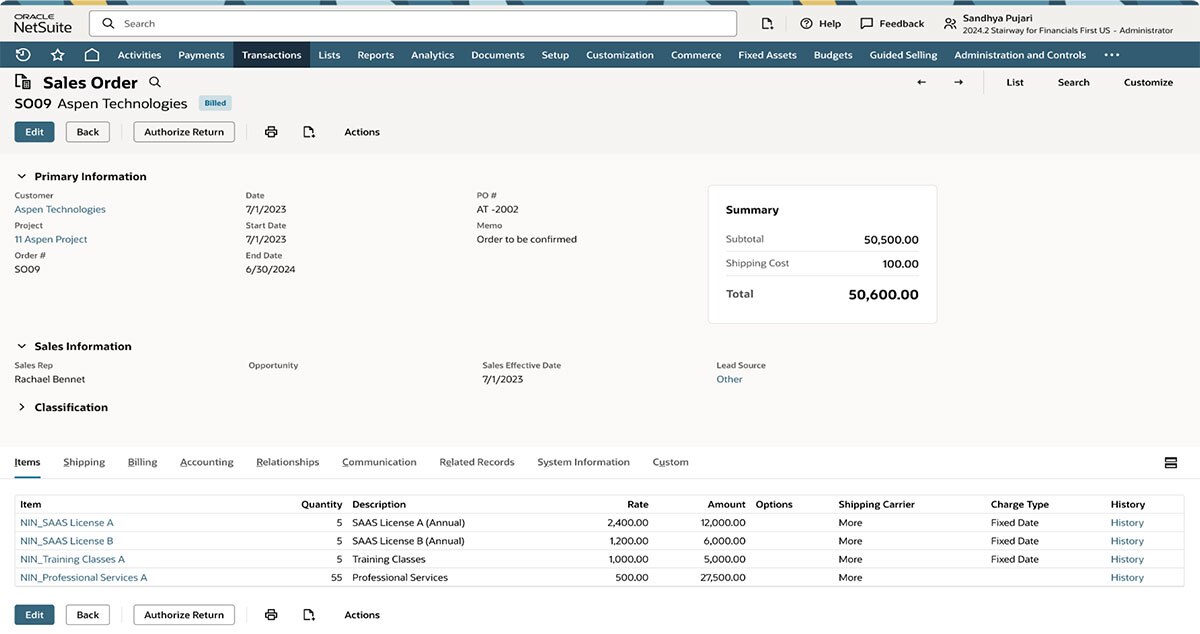Click into the global Search field
Viewport: 1200px width, 634px height.
(413, 23)
